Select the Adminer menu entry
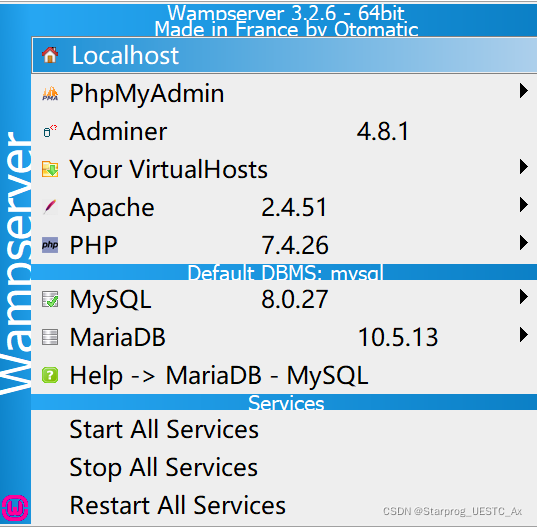This screenshot has height=527, width=537. pyautogui.click(x=284, y=131)
